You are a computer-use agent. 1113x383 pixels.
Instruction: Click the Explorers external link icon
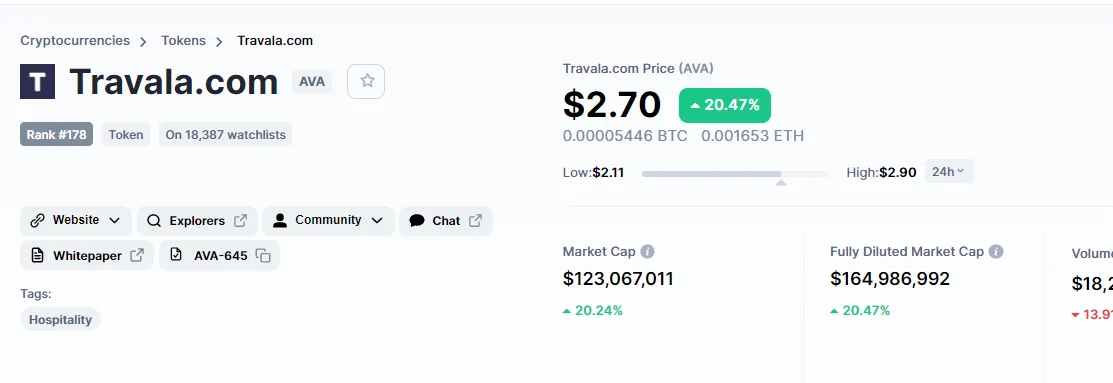(x=241, y=221)
